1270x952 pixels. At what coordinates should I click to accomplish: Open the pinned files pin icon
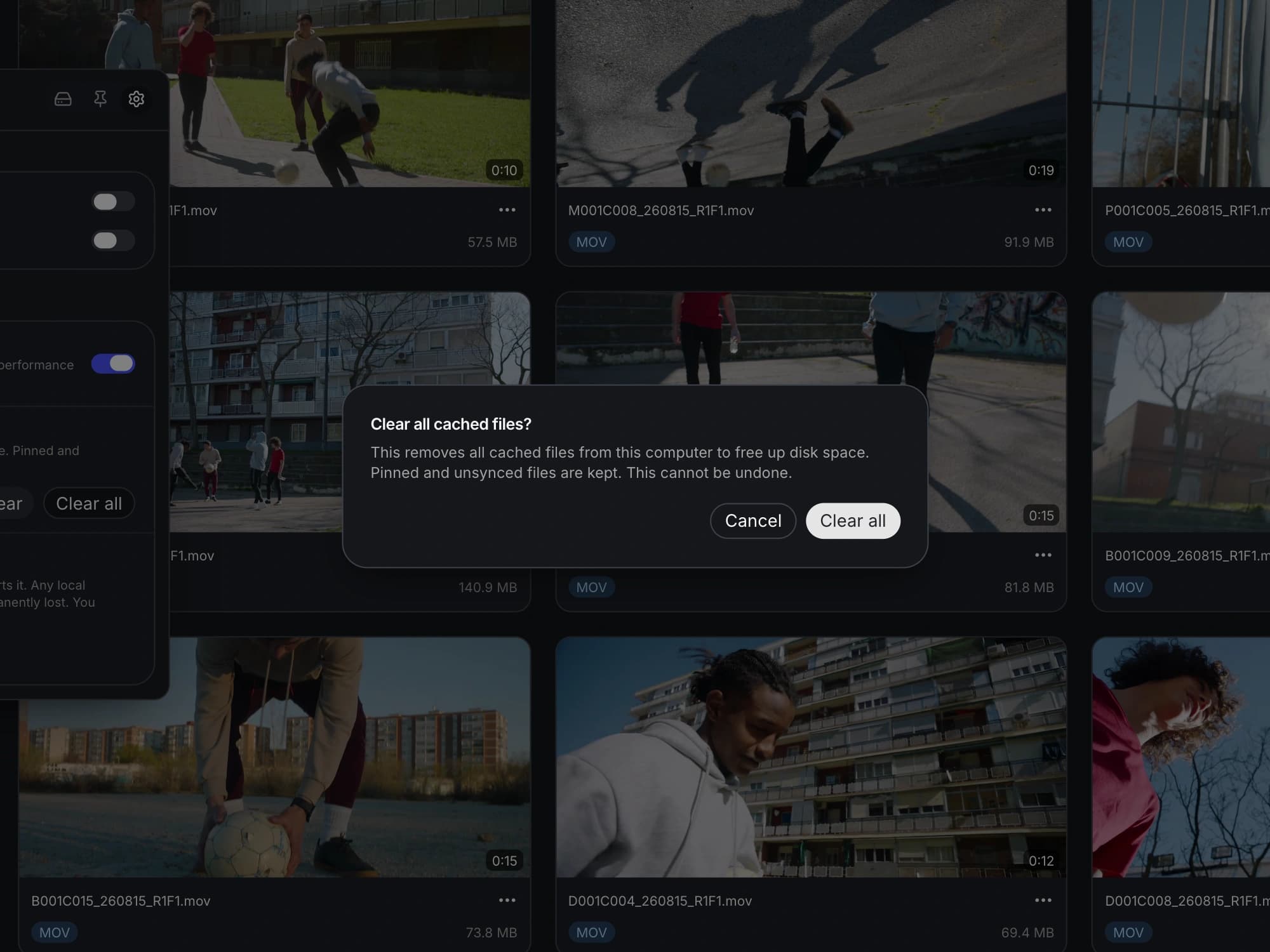[x=100, y=99]
